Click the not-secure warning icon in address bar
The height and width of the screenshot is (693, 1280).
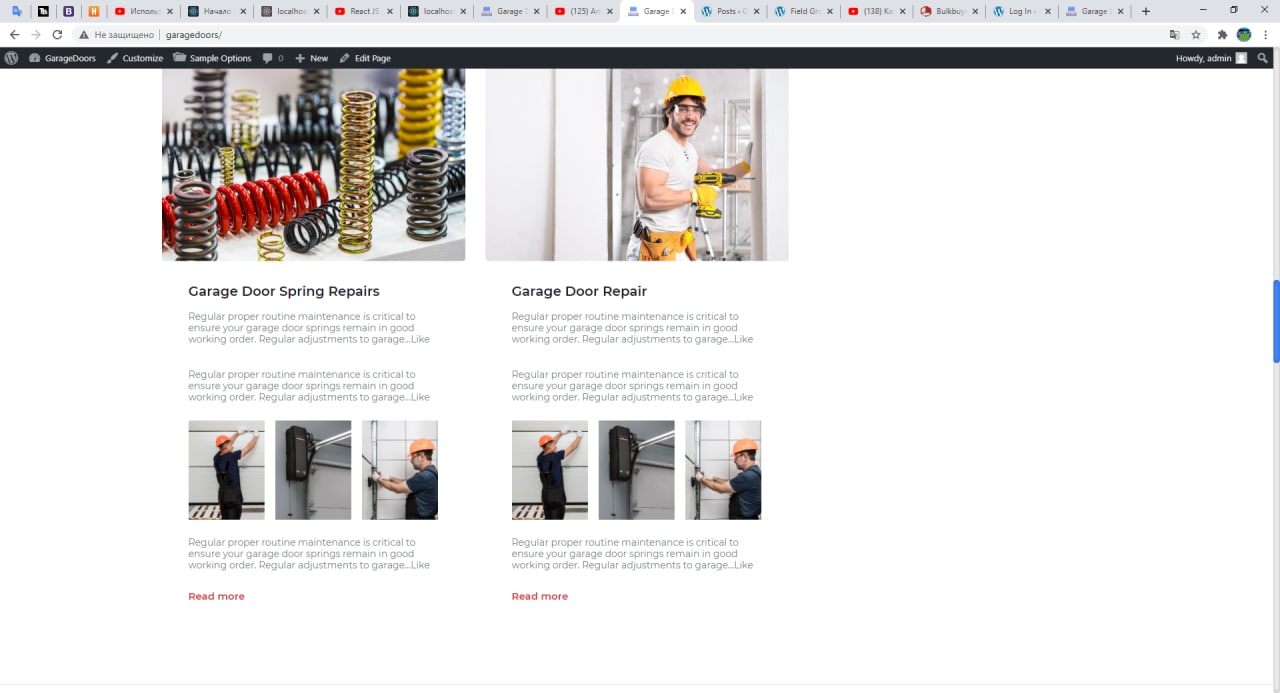coord(84,34)
